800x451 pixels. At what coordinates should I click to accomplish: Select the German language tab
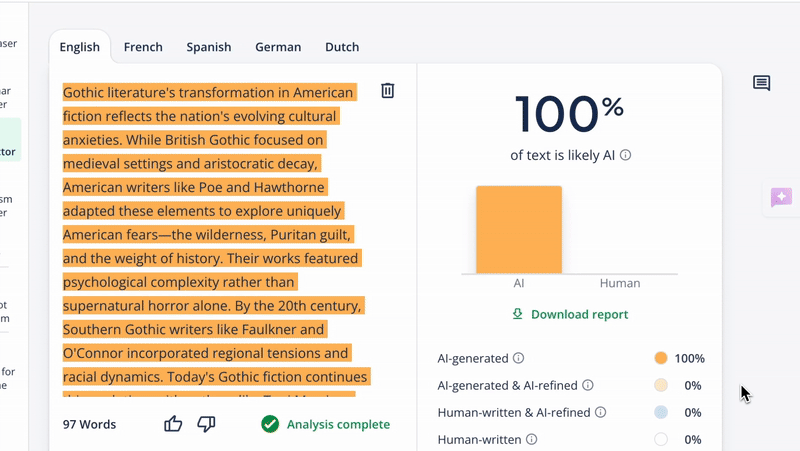(x=278, y=47)
